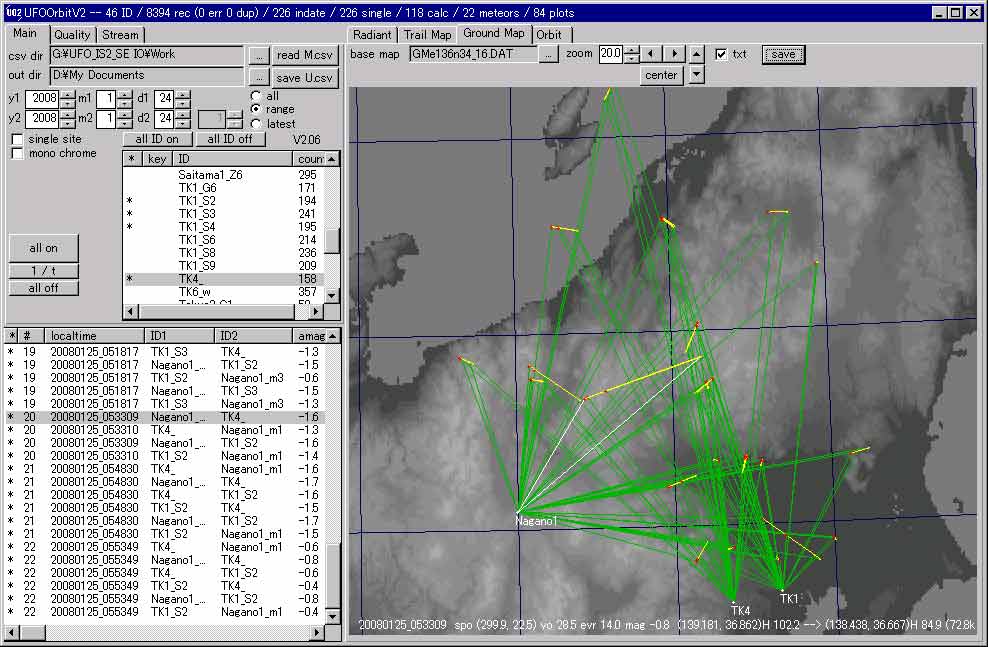Pan the ground map up with arrow button
988x647 pixels.
click(x=697, y=51)
